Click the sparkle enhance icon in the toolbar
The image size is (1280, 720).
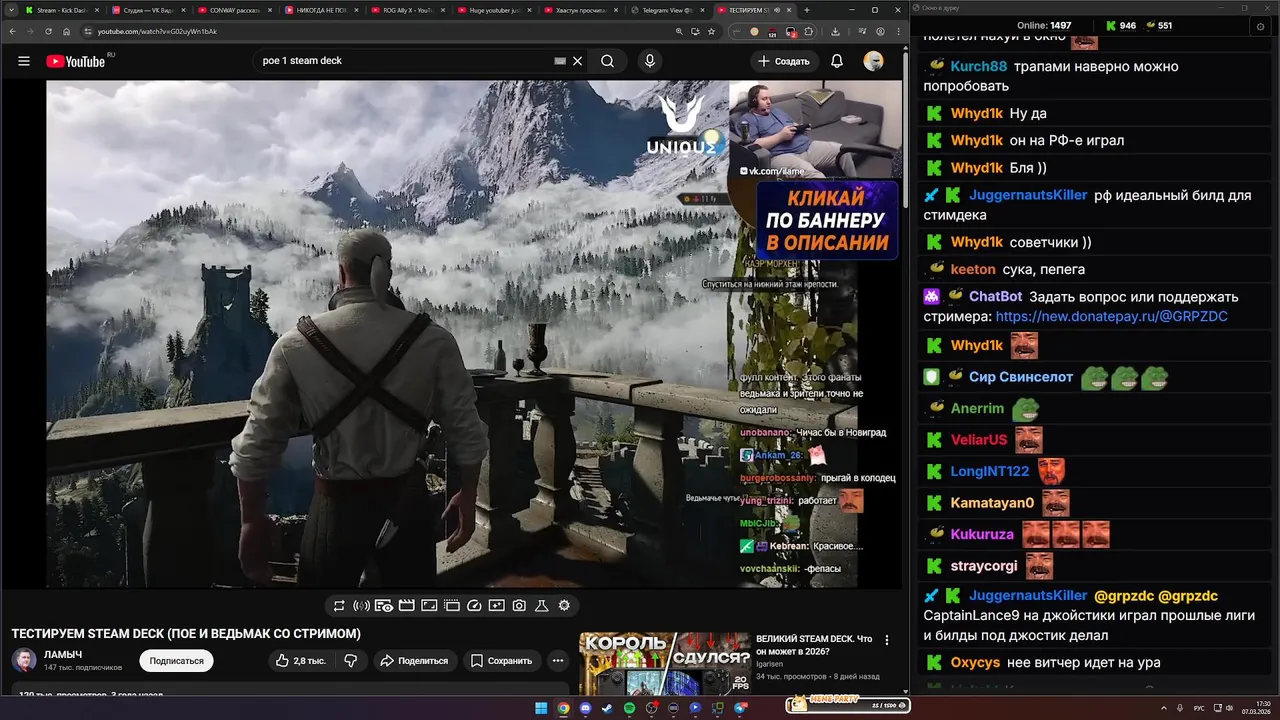click(497, 605)
